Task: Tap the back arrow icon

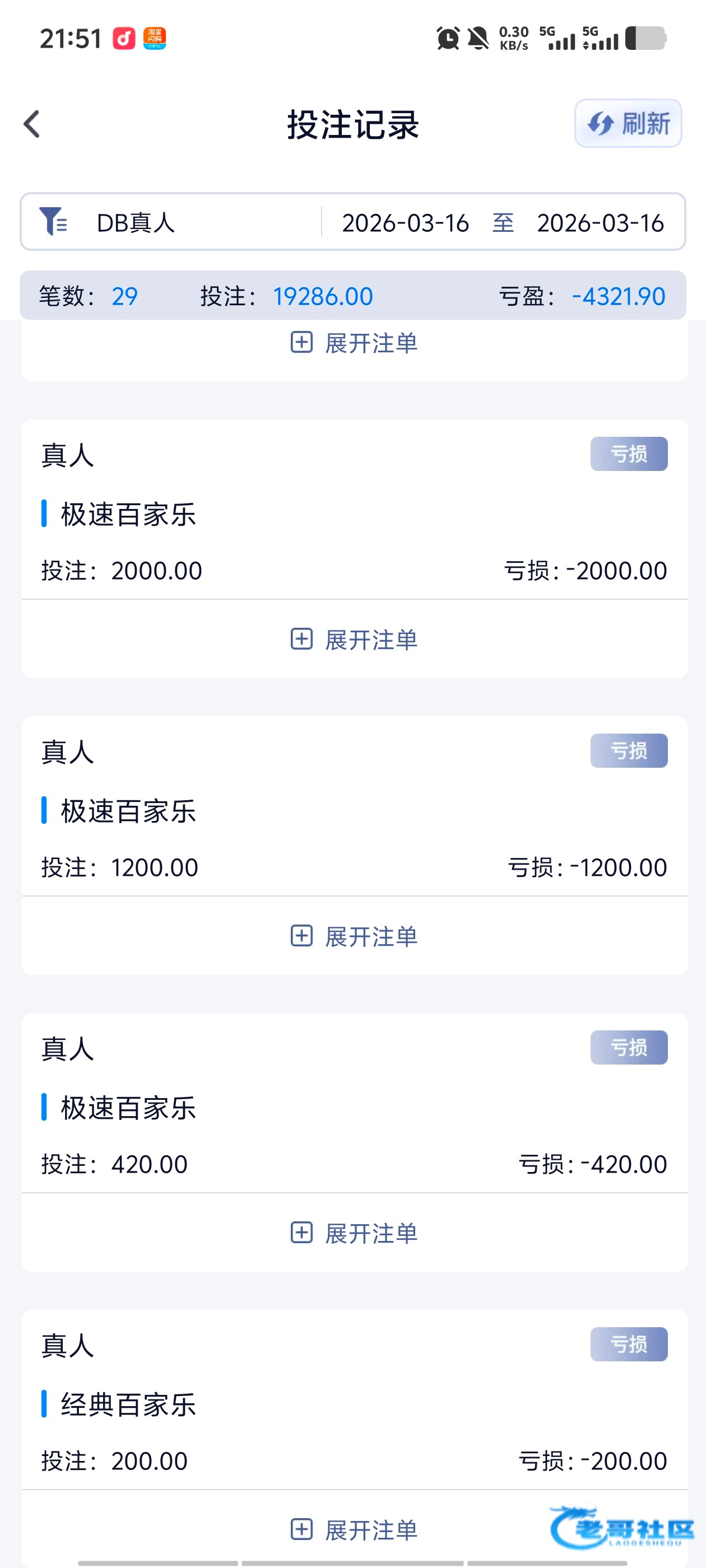Action: [x=32, y=124]
